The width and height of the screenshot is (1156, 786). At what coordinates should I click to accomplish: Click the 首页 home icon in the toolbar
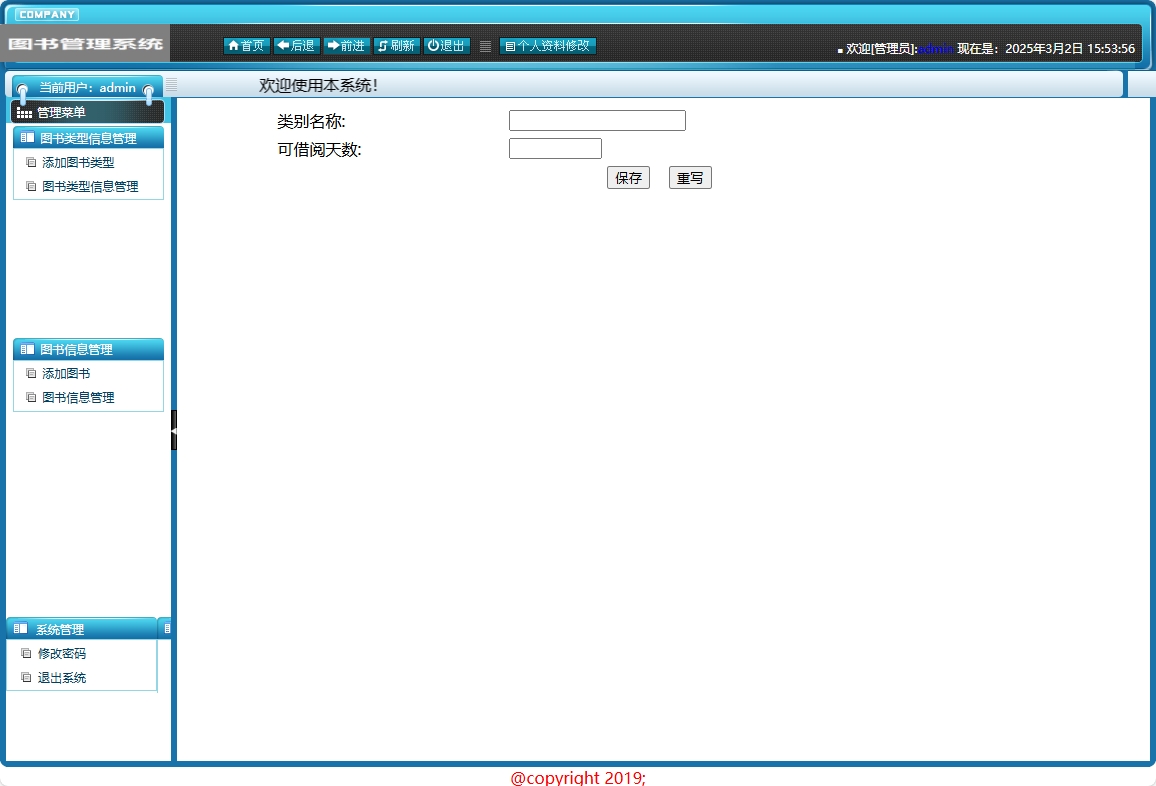233,45
